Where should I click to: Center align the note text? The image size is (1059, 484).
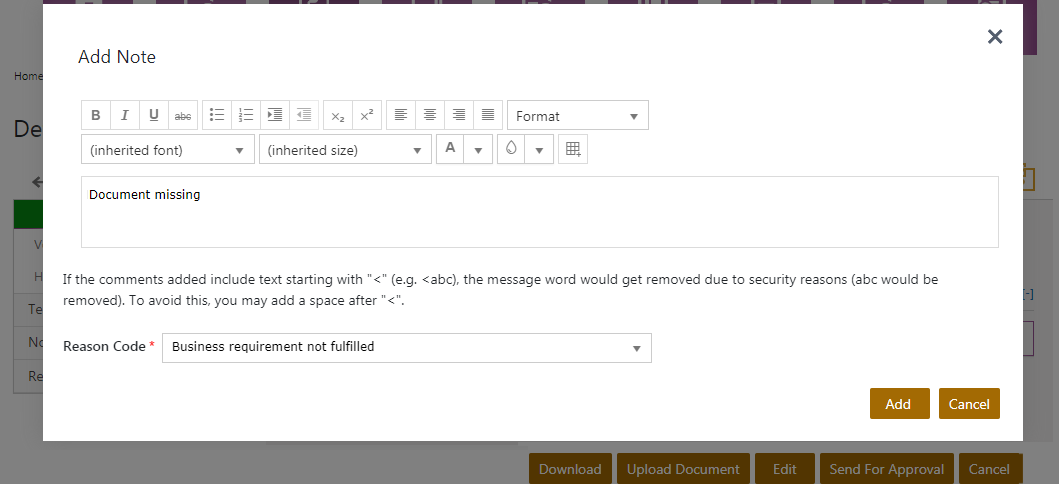click(430, 116)
